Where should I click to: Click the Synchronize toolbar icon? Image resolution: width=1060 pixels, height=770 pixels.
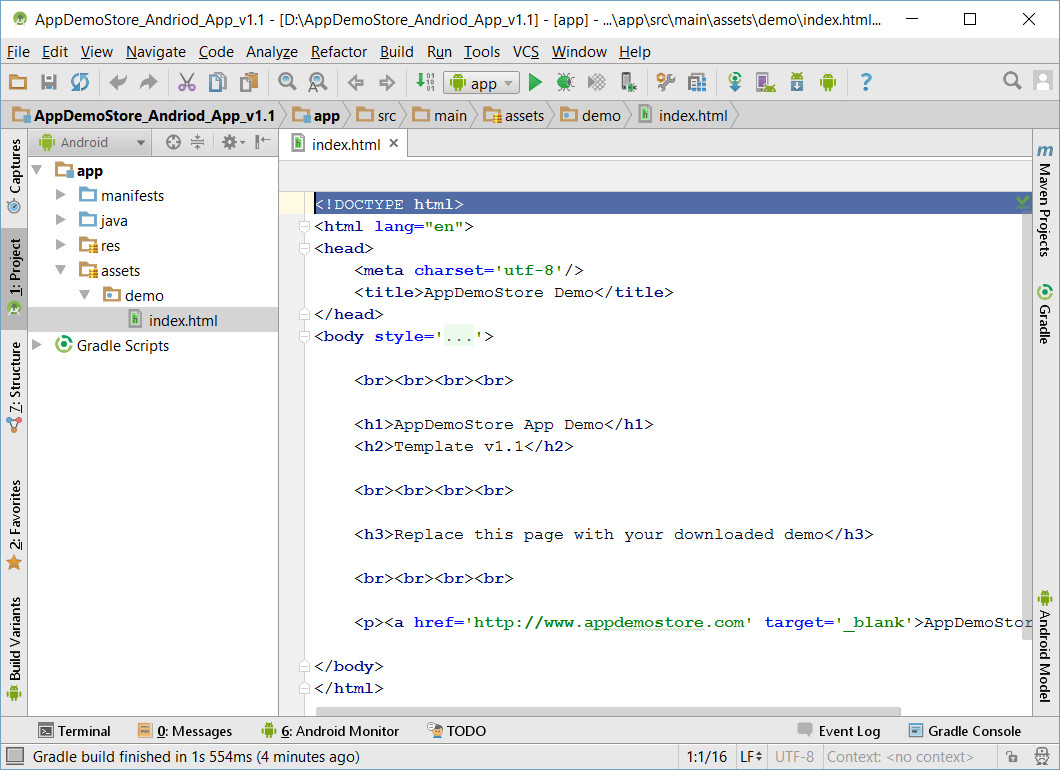(x=80, y=82)
